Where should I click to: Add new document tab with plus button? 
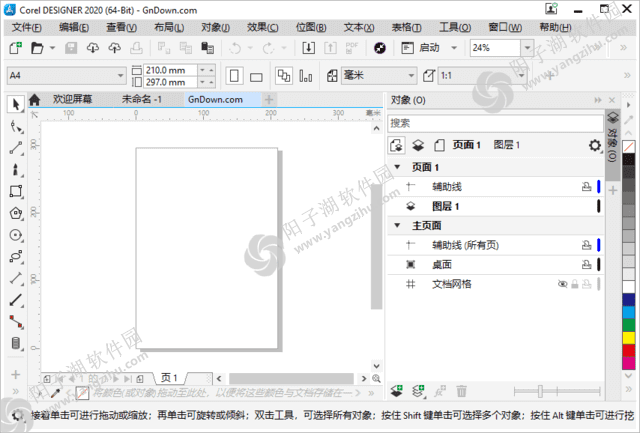[269, 99]
